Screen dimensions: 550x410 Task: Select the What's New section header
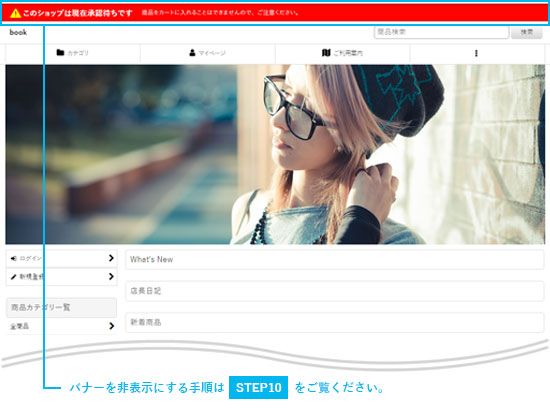pyautogui.click(x=335, y=260)
